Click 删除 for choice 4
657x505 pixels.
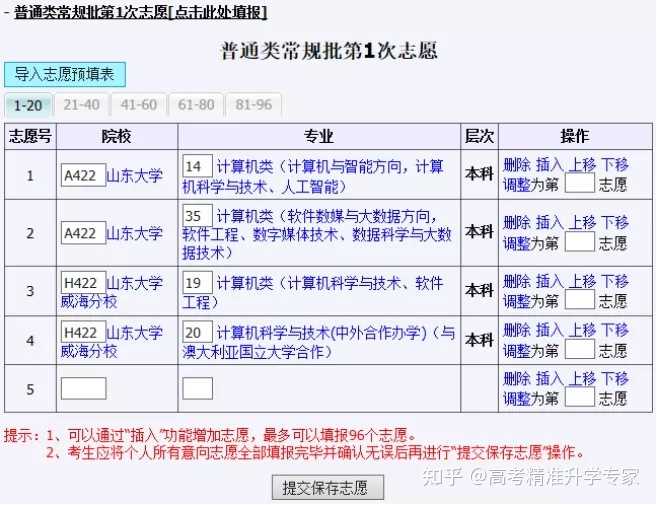click(517, 330)
